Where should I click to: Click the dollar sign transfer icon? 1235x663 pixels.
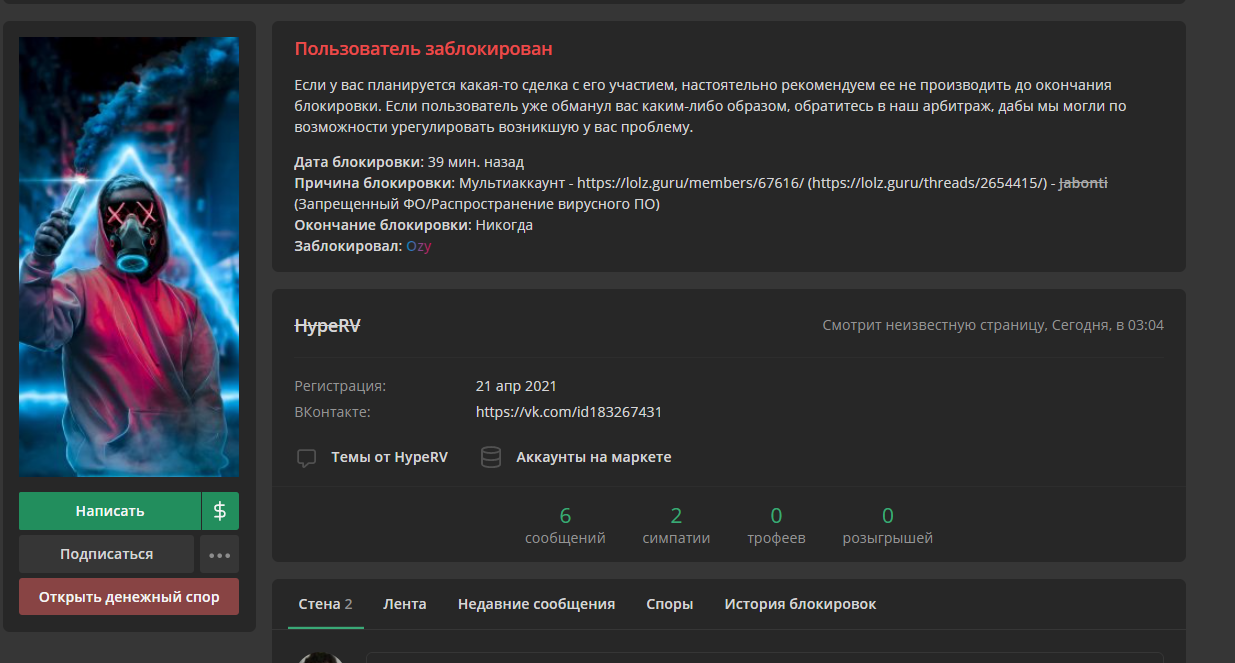[x=220, y=511]
